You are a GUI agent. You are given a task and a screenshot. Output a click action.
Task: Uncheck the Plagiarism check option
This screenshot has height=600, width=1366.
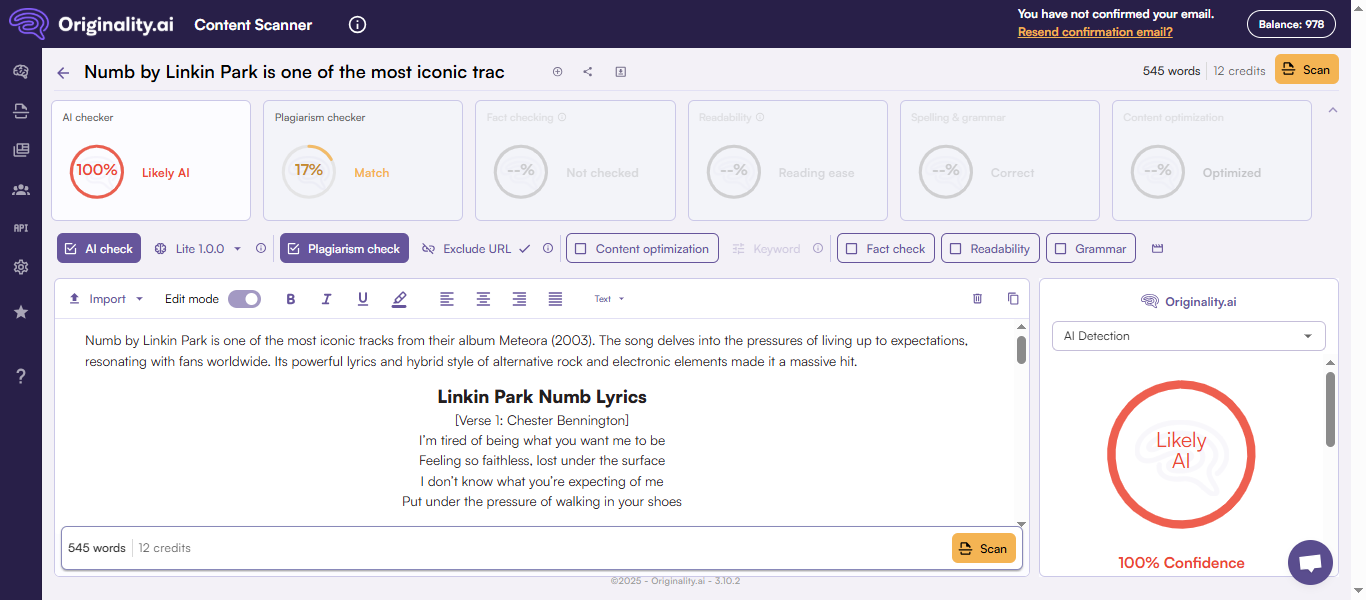coord(344,249)
